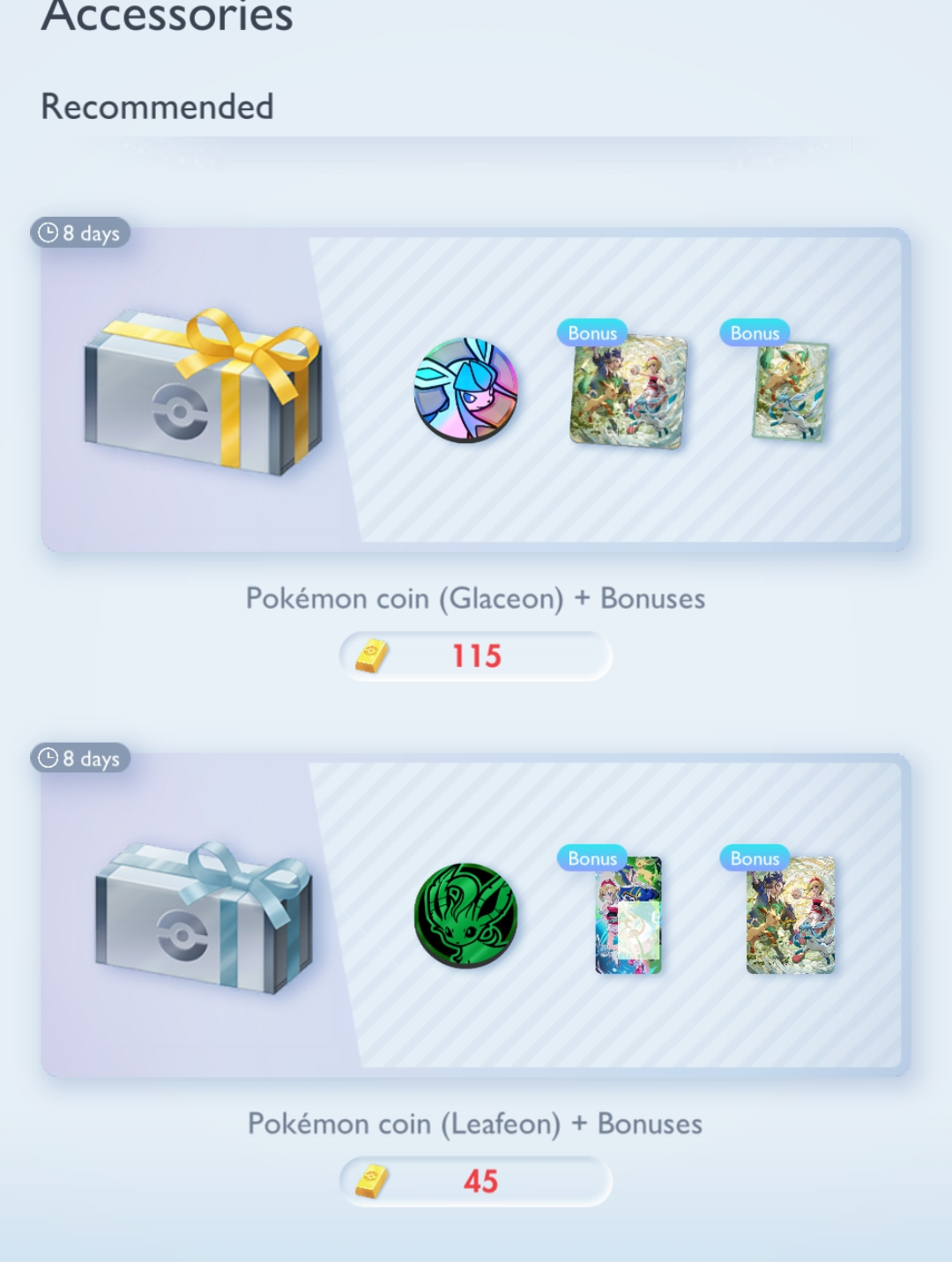Screen dimensions: 952x1262
Task: Tap the gold-ribbon gift box
Action: click(204, 390)
